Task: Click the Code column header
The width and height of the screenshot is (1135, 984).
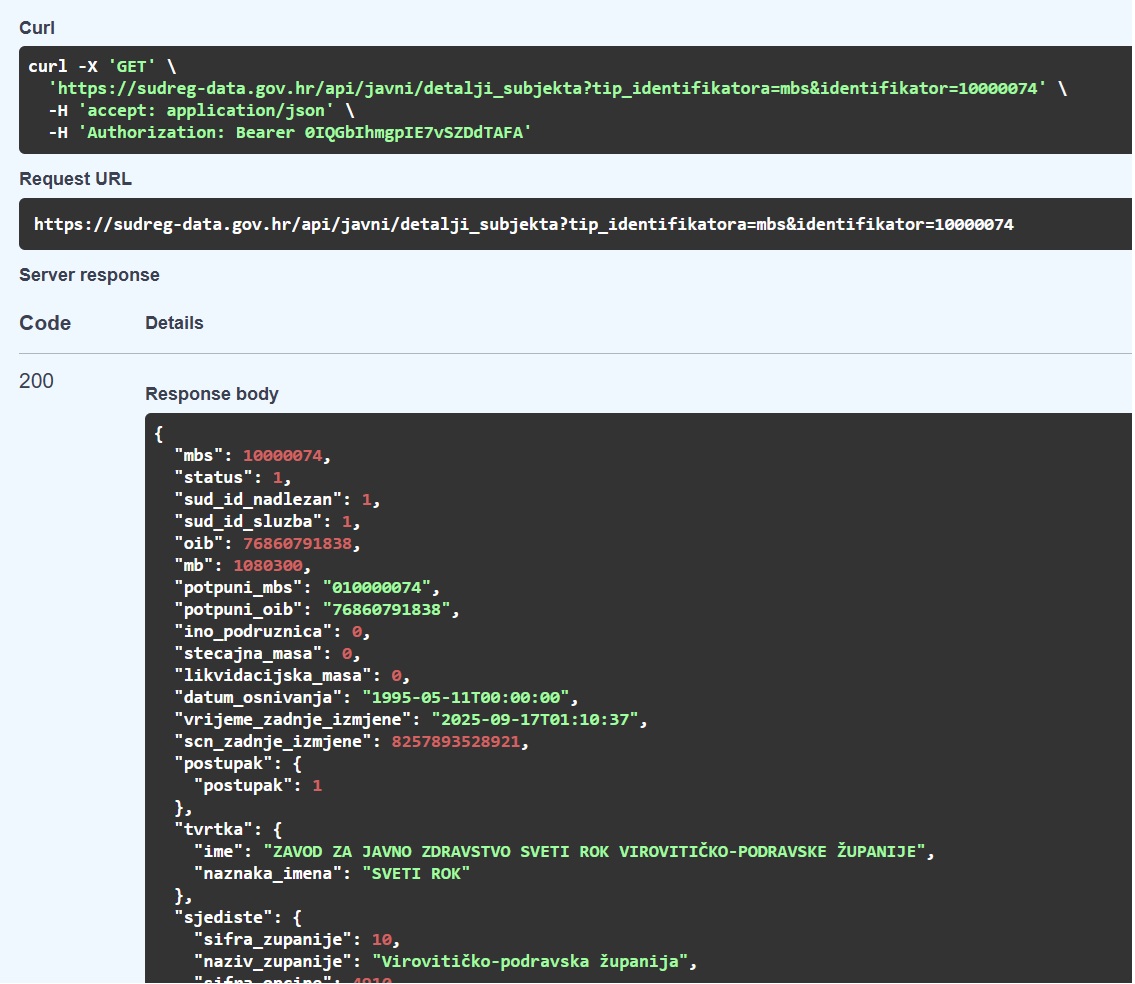Action: point(45,323)
